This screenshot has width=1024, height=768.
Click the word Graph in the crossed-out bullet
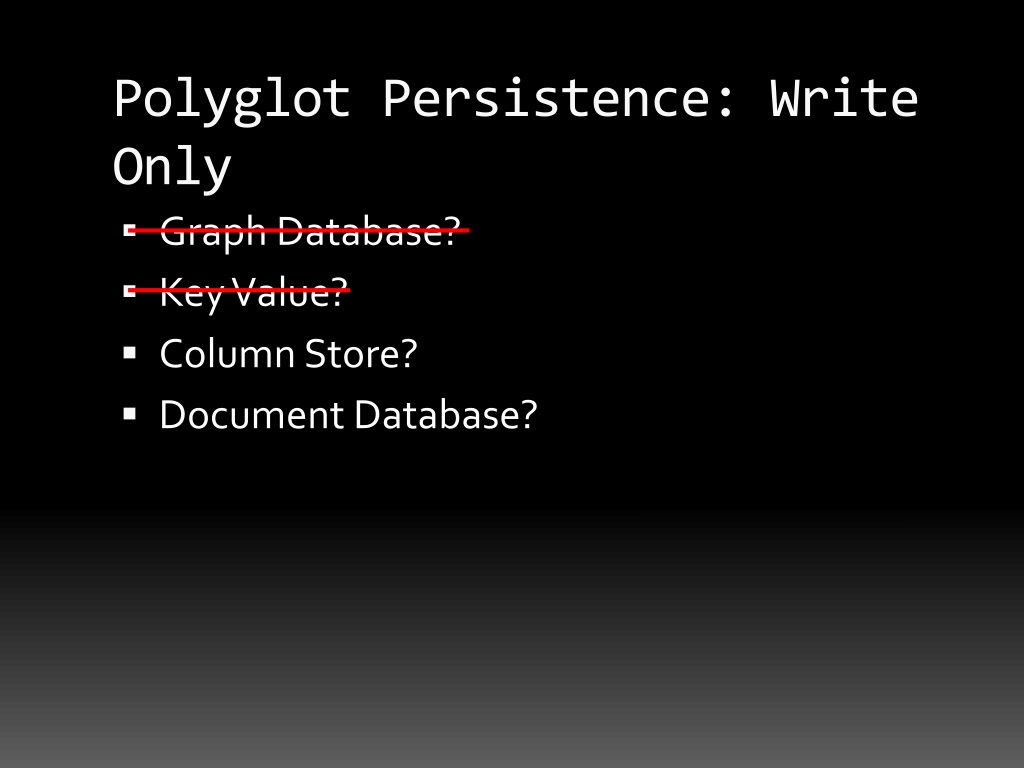[213, 232]
